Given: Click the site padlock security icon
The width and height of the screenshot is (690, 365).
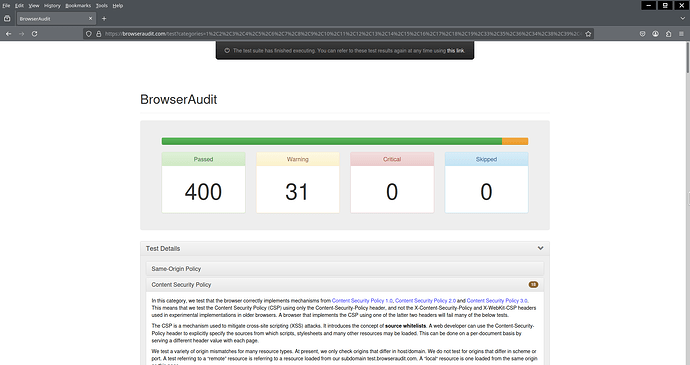Looking at the screenshot, I should coord(99,34).
